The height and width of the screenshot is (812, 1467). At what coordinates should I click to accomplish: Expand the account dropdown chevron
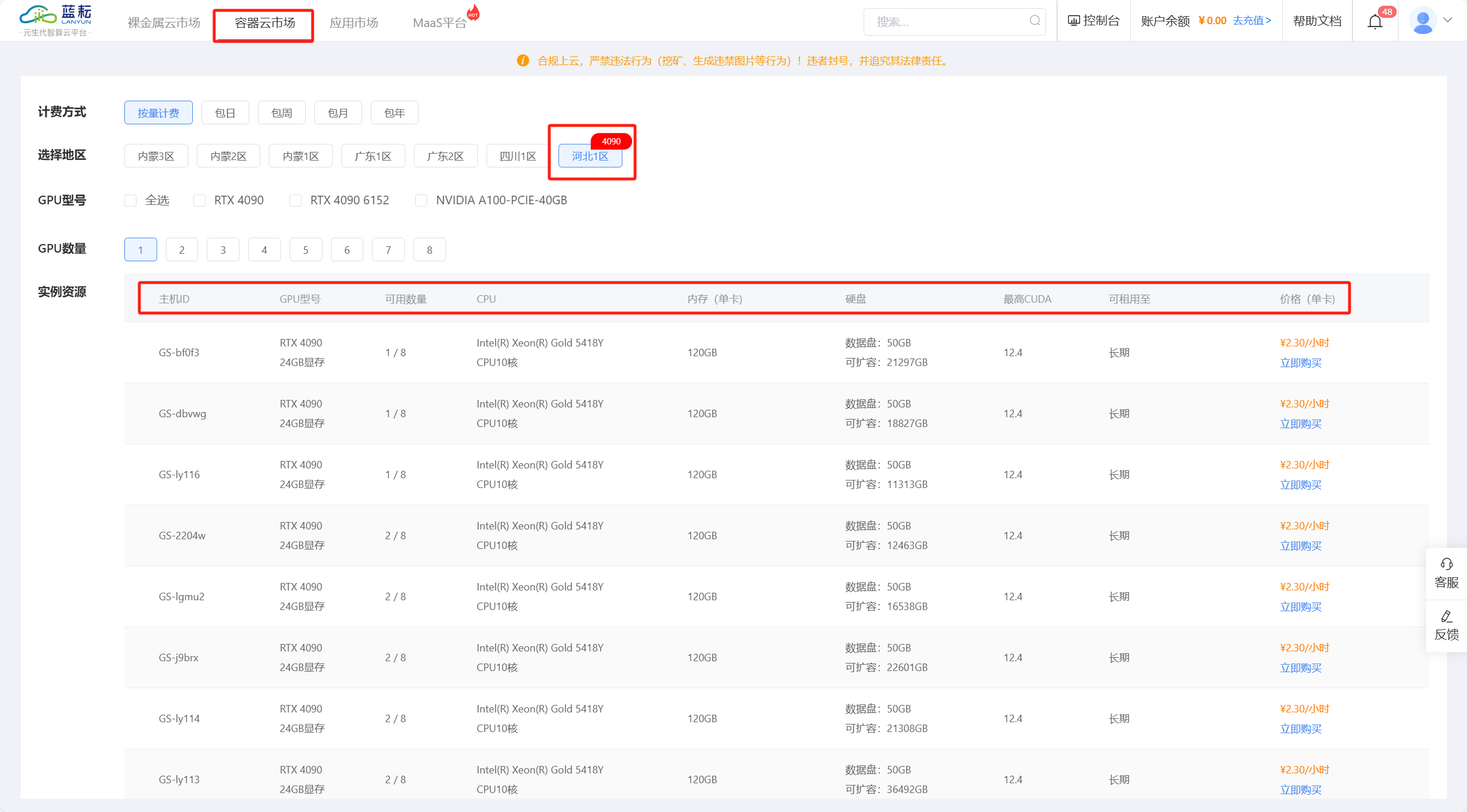1448,20
